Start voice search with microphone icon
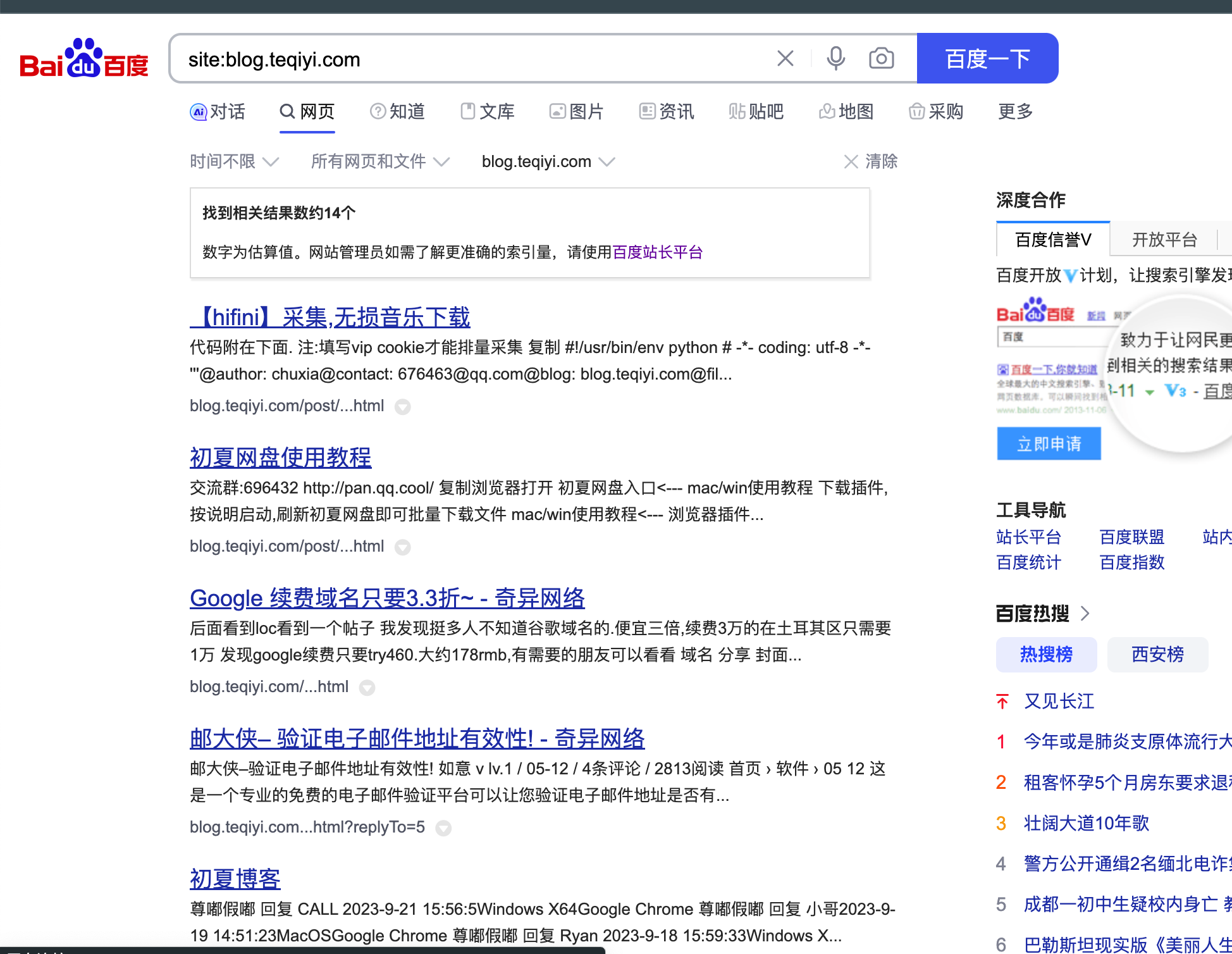 click(835, 59)
